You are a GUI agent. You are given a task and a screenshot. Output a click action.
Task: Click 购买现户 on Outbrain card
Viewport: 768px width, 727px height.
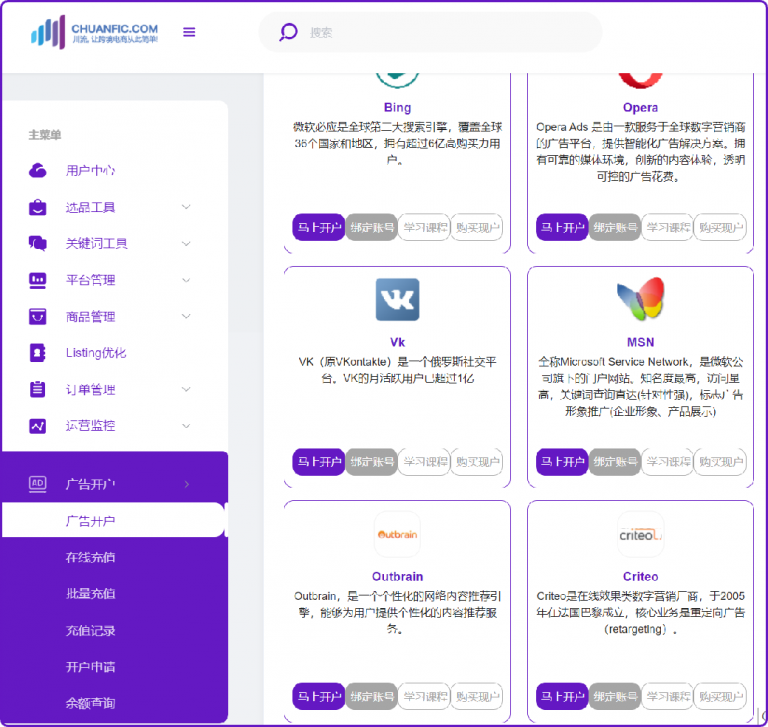point(477,696)
